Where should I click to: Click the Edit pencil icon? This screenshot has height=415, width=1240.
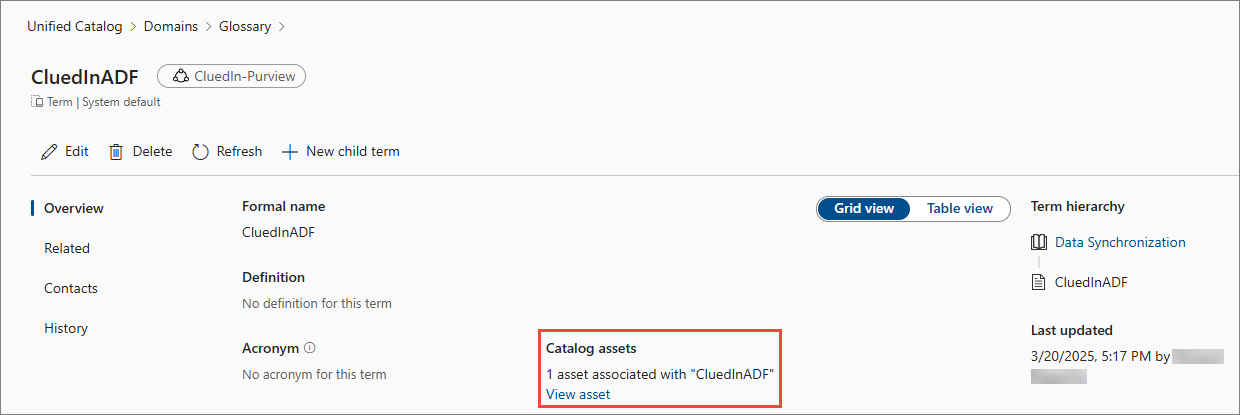[x=49, y=152]
